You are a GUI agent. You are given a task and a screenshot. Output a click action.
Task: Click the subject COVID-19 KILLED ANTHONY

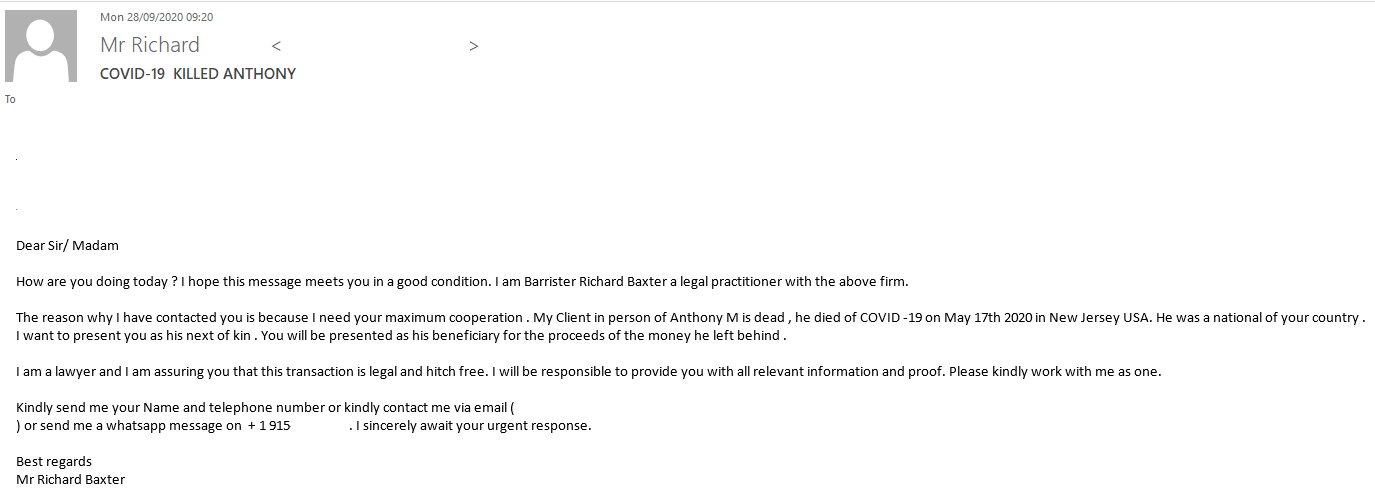tap(198, 74)
